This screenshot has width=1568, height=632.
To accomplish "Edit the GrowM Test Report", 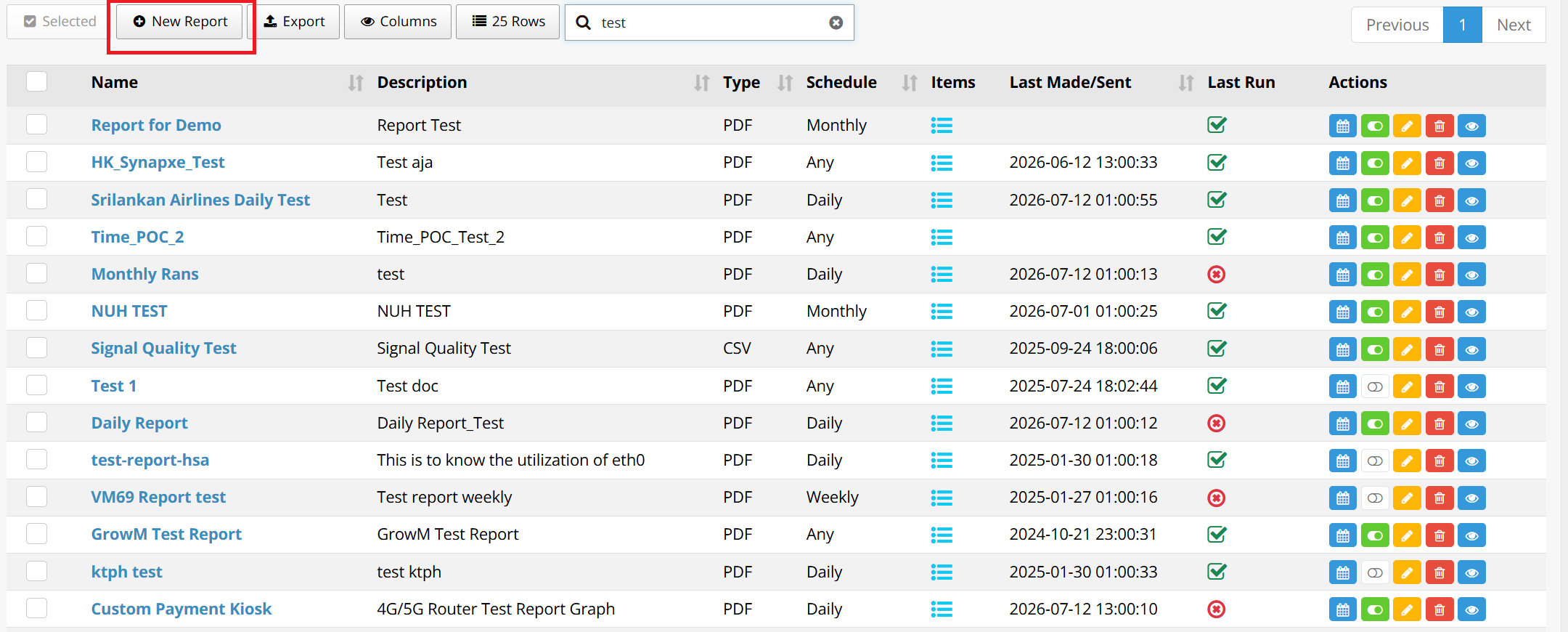I will point(1407,535).
